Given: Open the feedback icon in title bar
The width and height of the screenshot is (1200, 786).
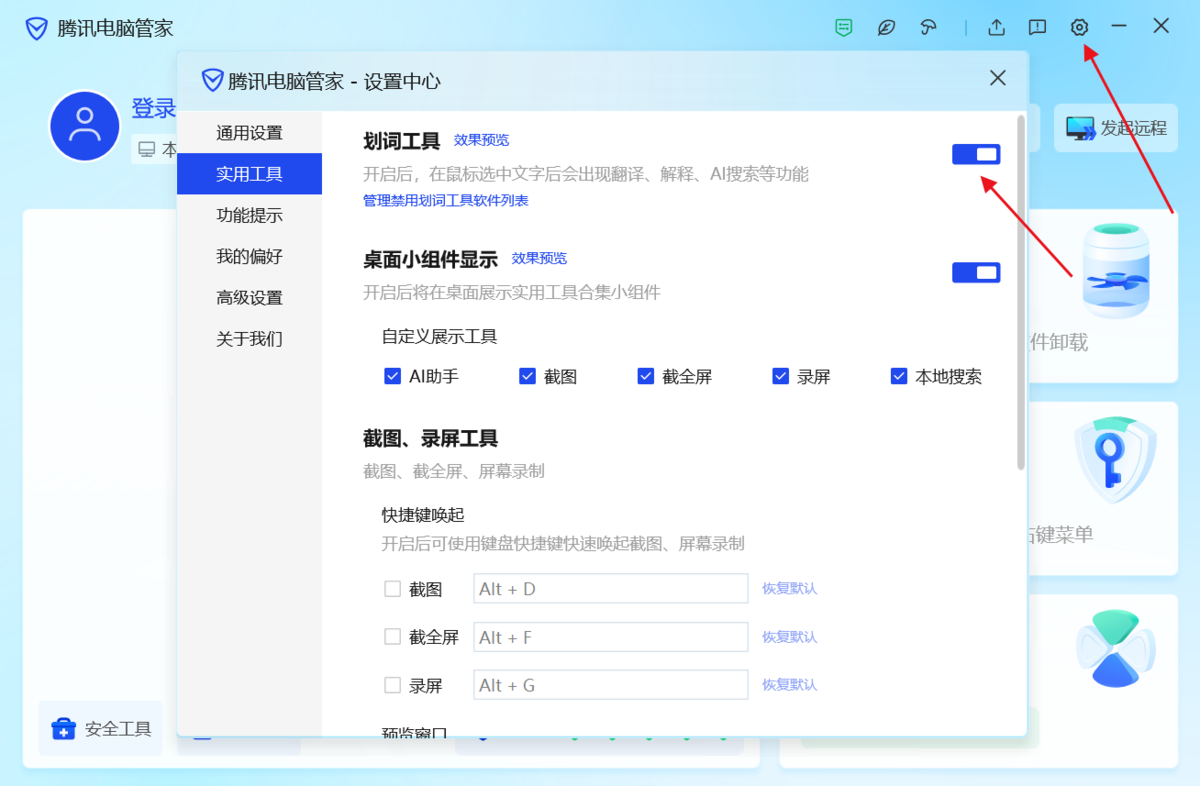Looking at the screenshot, I should click(x=1038, y=27).
